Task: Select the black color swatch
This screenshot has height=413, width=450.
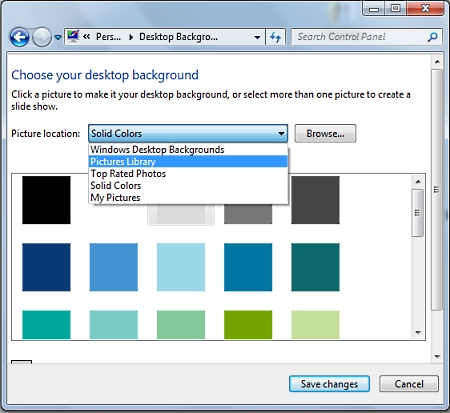Action: (46, 200)
